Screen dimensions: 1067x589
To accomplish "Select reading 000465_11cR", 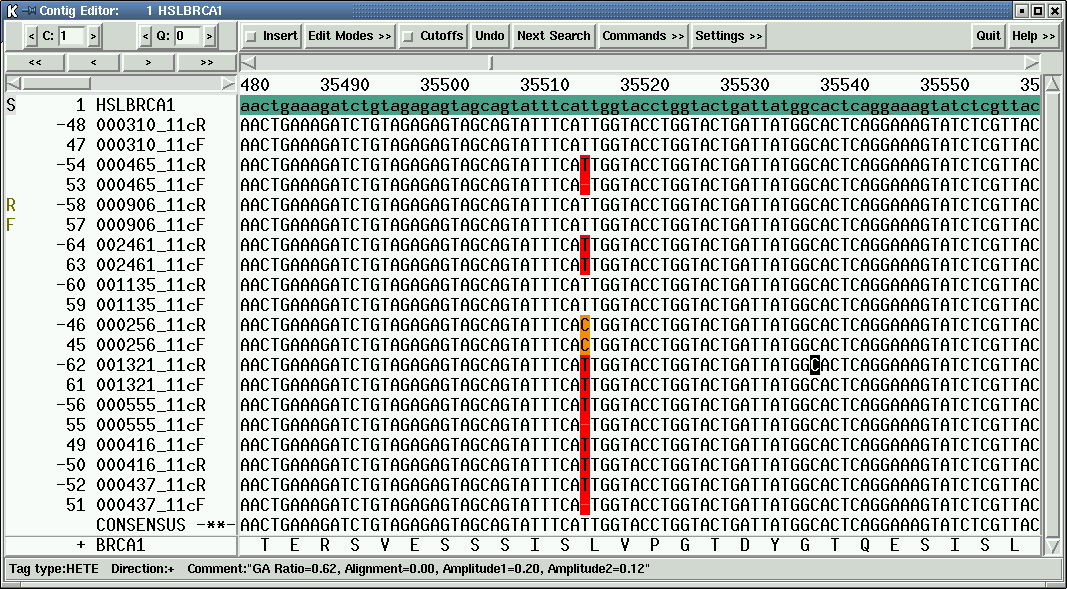I will coord(150,165).
